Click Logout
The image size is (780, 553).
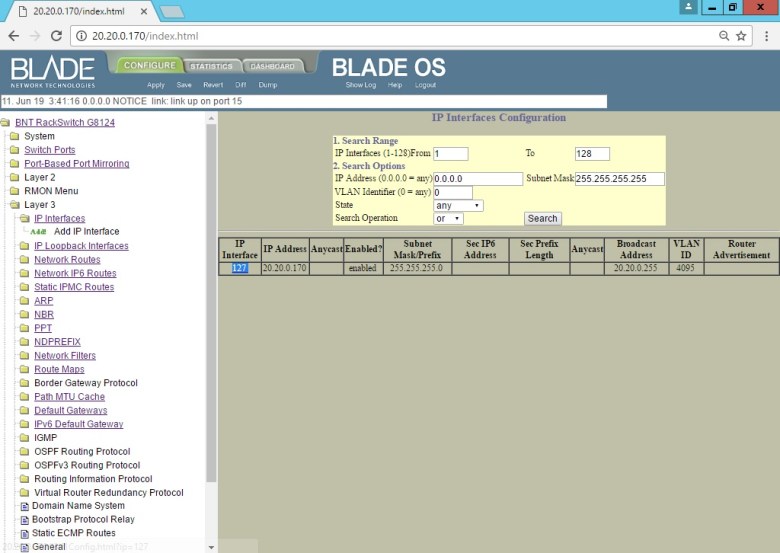tap(425, 85)
